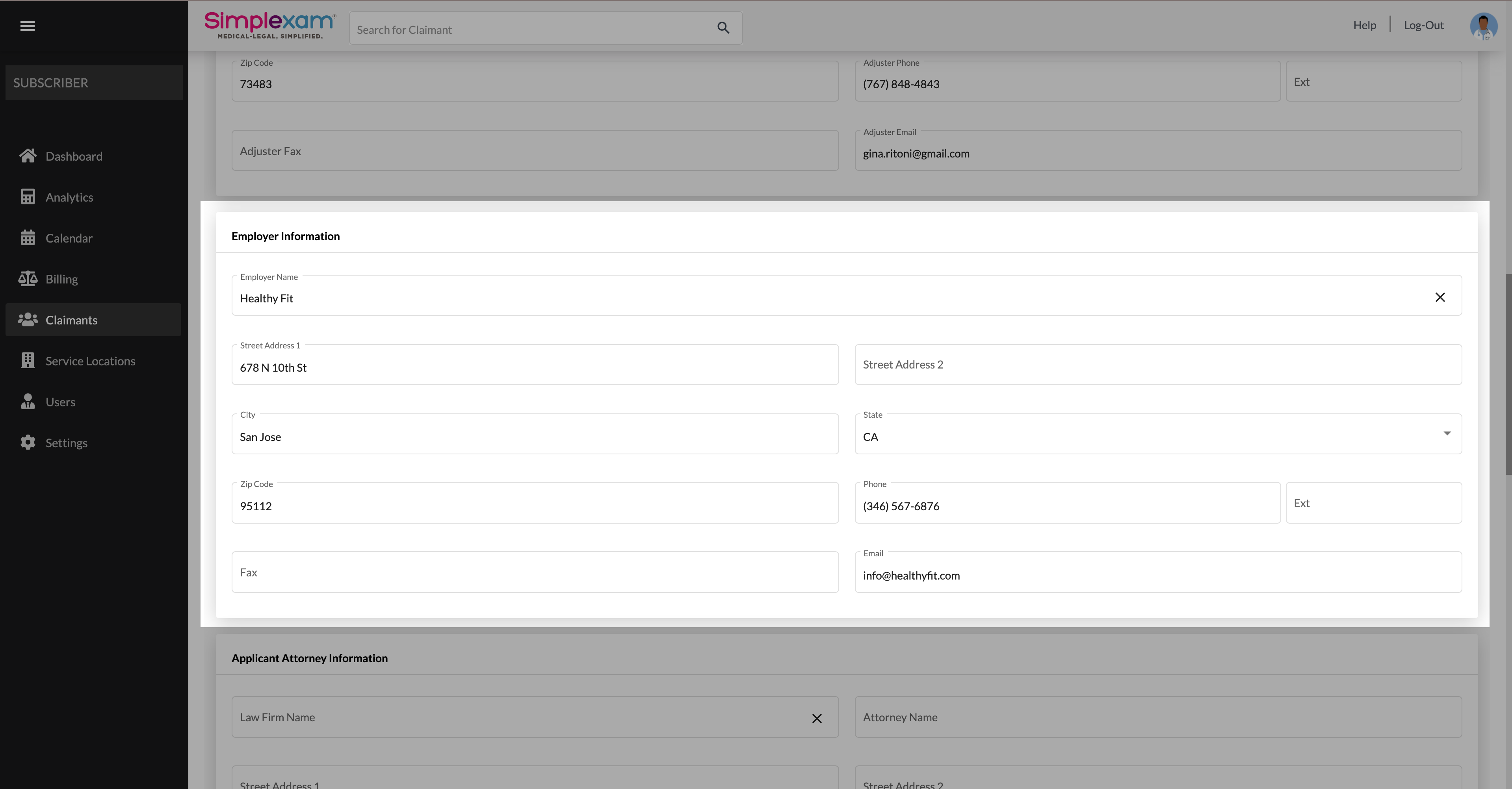This screenshot has width=1512, height=789.
Task: Focus the Search for Claimant field
Action: [x=528, y=29]
